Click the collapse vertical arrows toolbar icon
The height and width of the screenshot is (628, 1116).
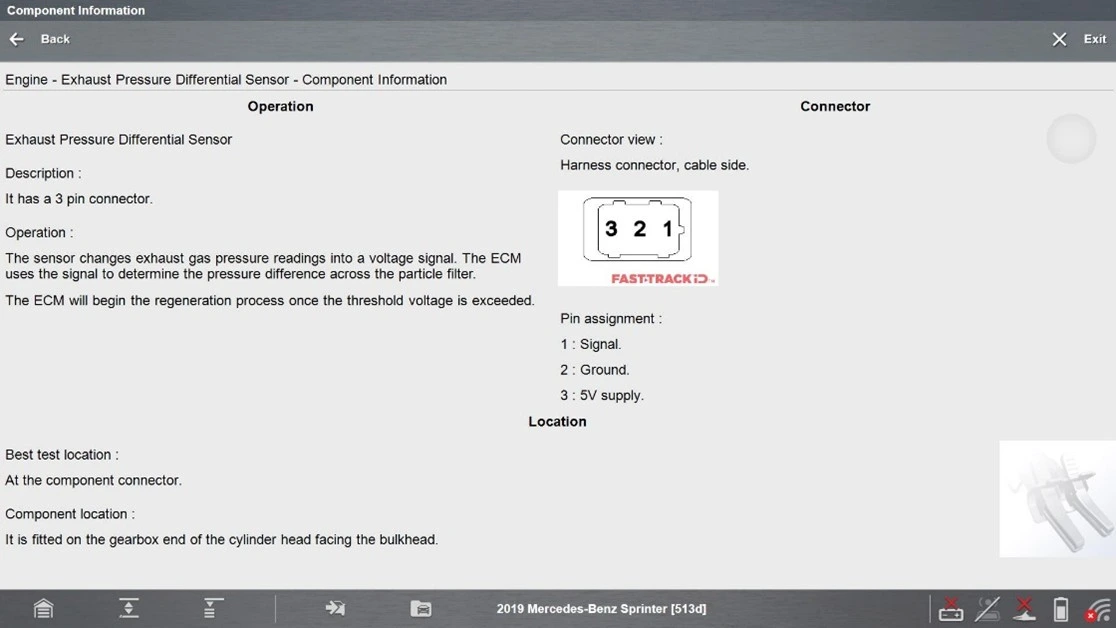tap(129, 608)
